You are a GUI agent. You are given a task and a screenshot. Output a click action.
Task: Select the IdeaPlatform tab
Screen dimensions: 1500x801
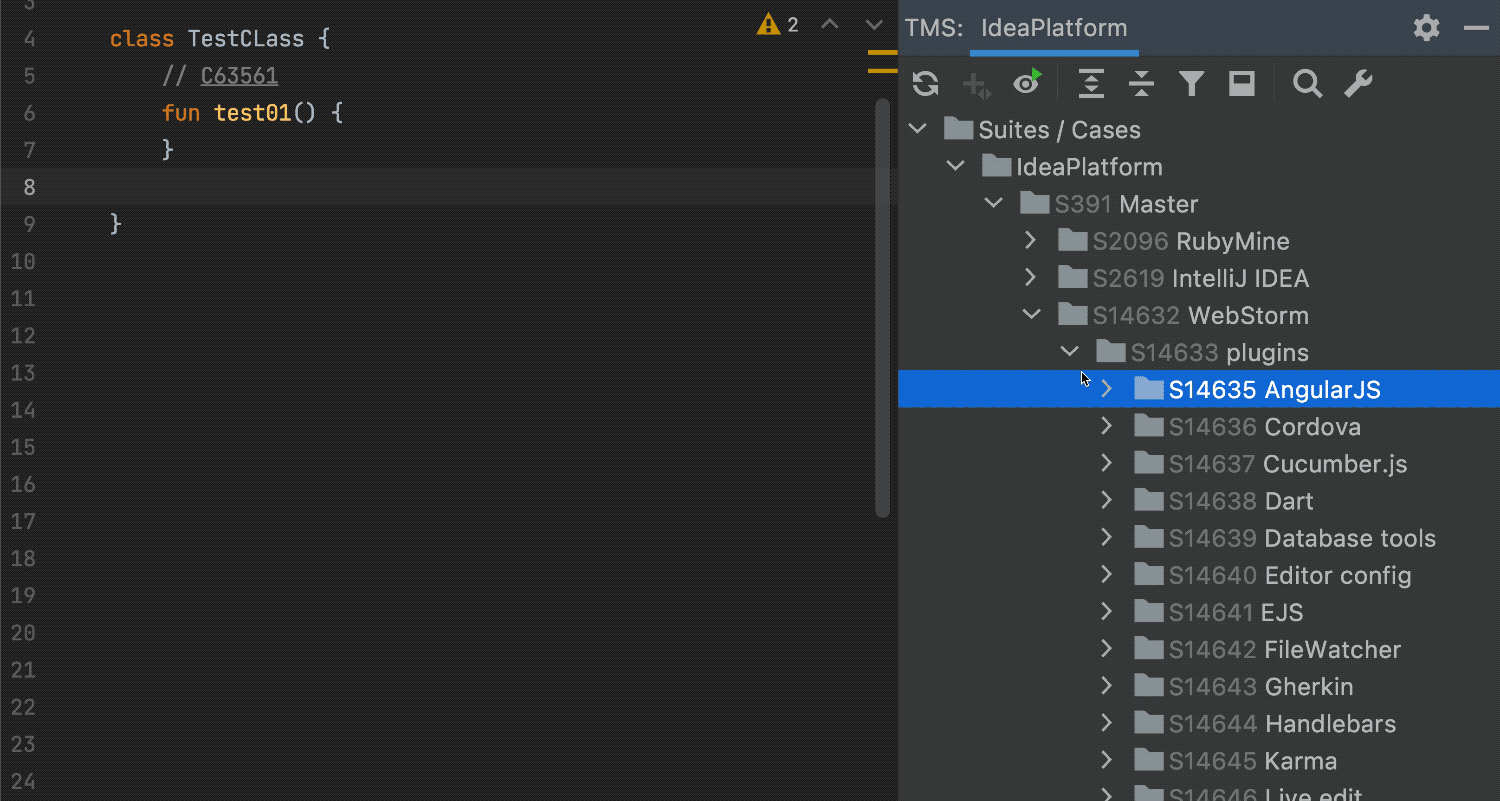(1054, 28)
